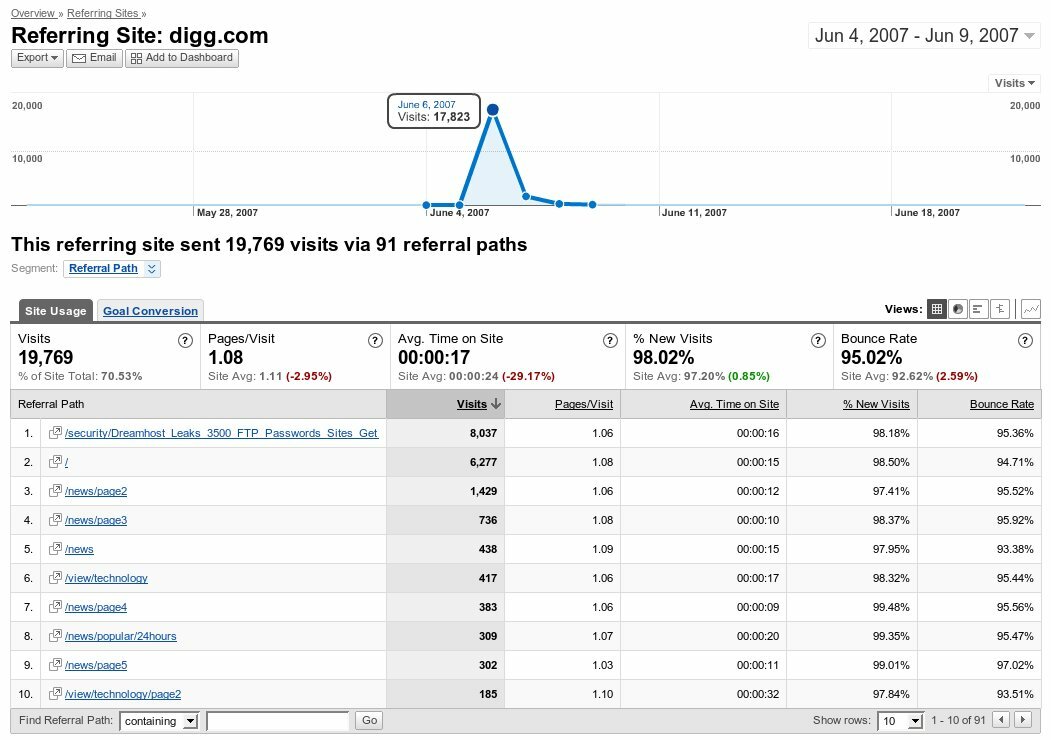Open help for % New Visits
Viewport: 1051px width, 740px height.
[818, 341]
